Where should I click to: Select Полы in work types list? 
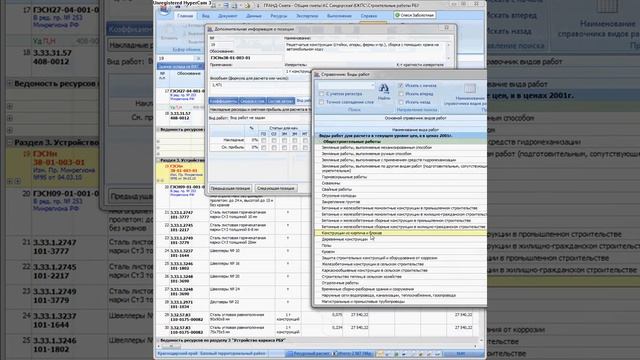[x=326, y=245]
